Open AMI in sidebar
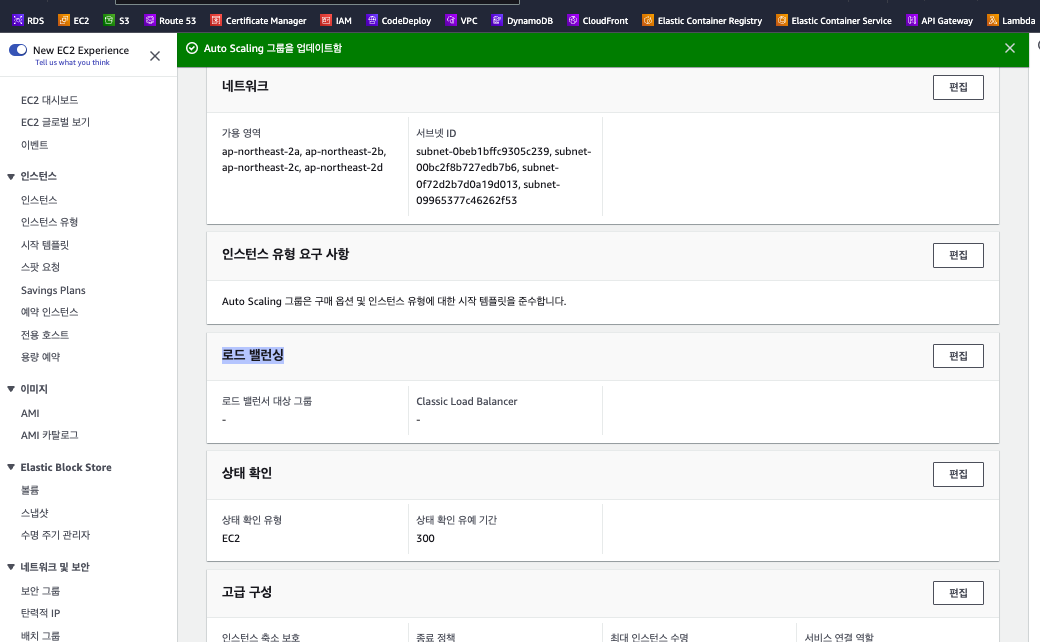This screenshot has height=642, width=1040. point(30,413)
